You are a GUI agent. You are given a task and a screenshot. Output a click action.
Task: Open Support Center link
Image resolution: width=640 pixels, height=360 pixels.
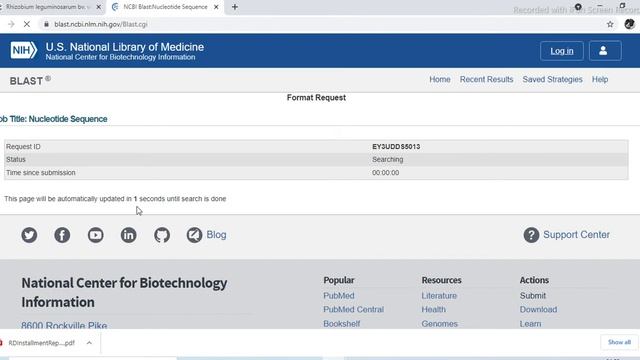click(x=576, y=235)
